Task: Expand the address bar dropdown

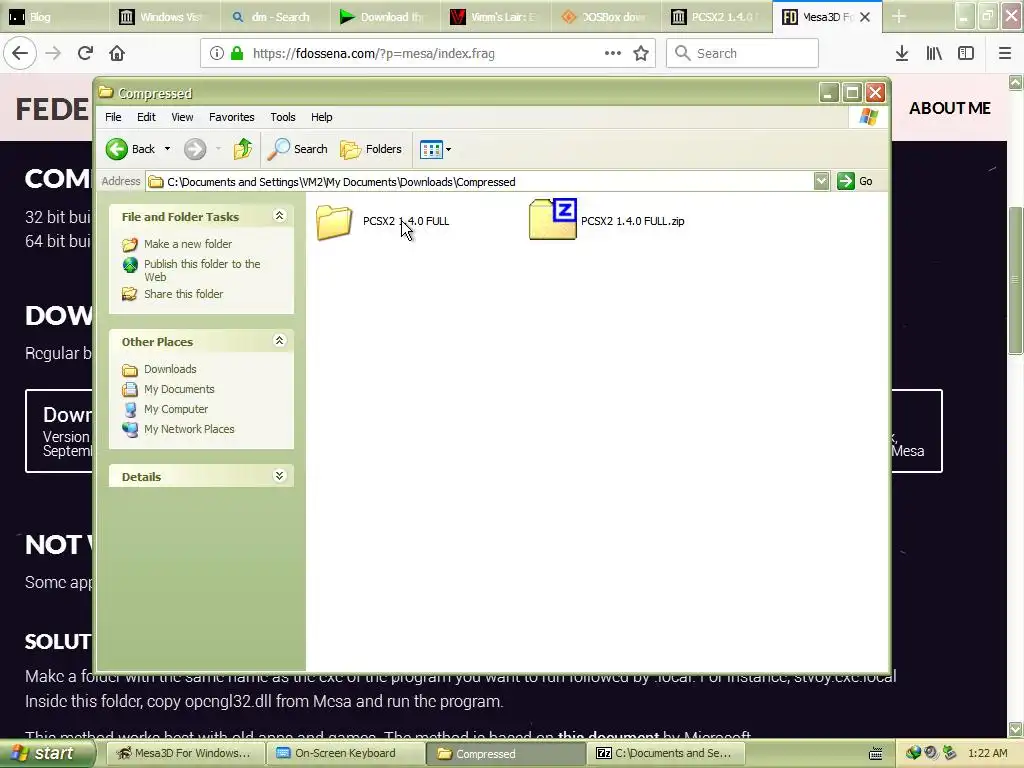Action: 822,181
